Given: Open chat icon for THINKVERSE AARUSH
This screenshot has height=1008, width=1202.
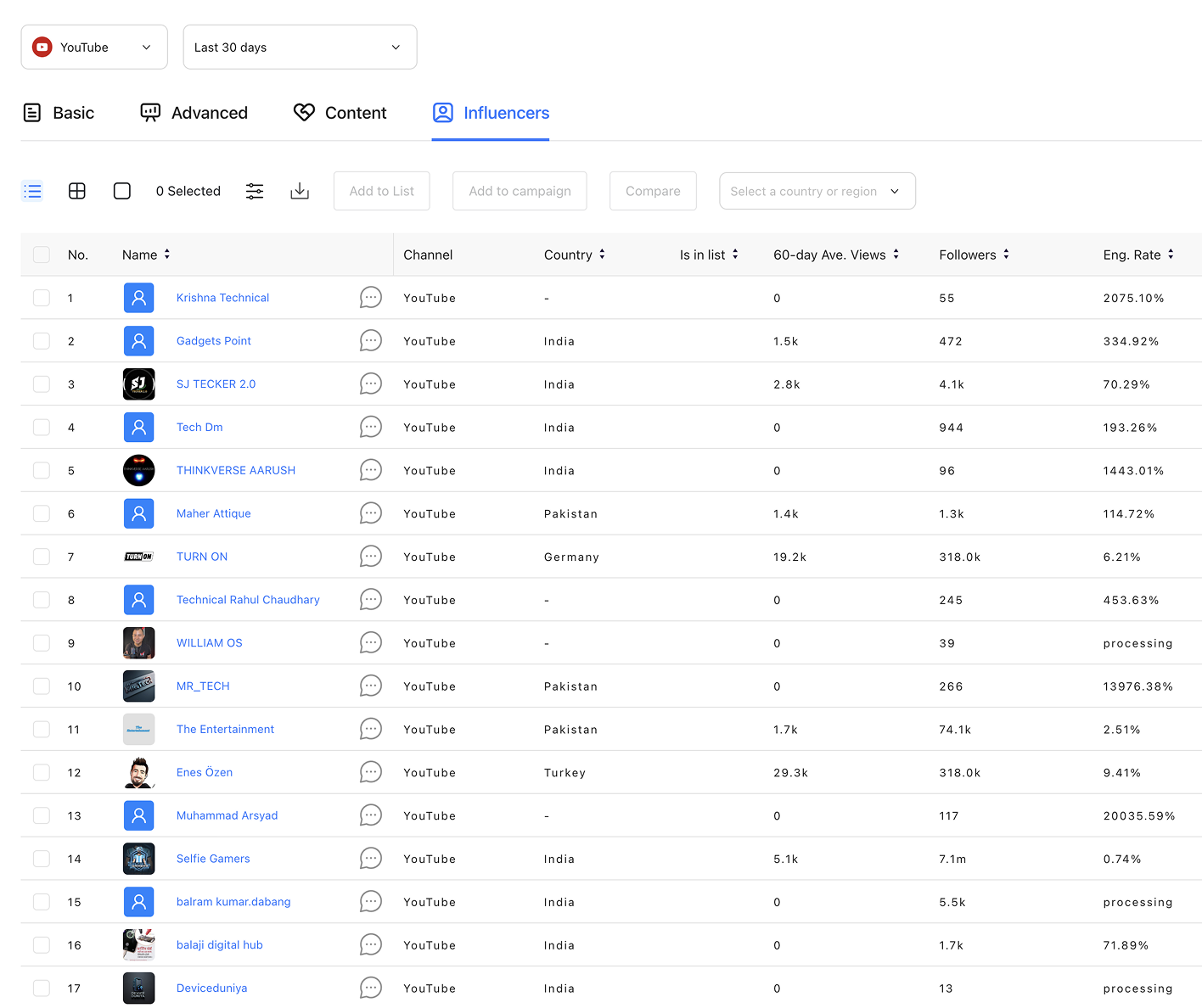Looking at the screenshot, I should tap(371, 470).
